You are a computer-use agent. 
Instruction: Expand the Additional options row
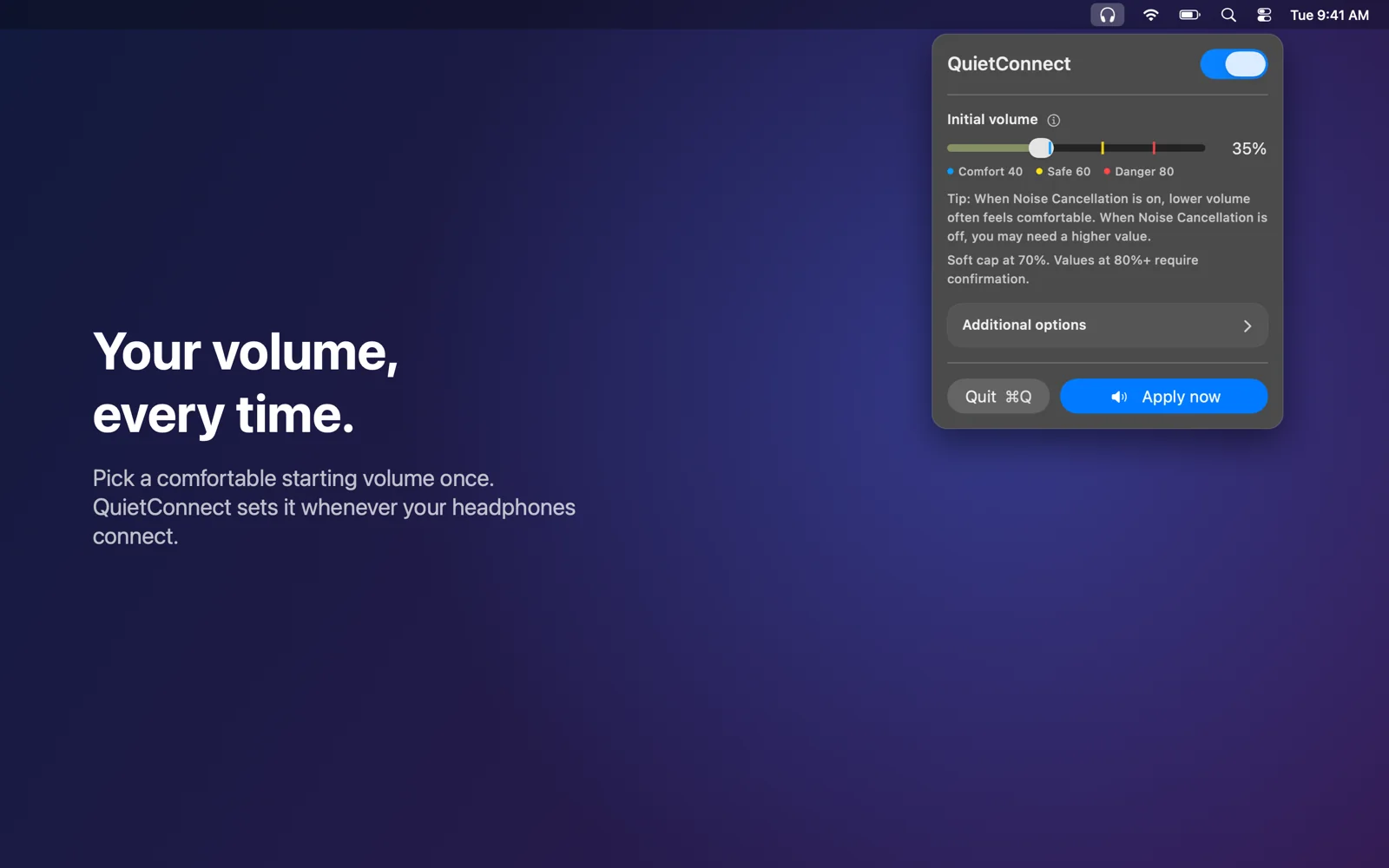pyautogui.click(x=1107, y=325)
